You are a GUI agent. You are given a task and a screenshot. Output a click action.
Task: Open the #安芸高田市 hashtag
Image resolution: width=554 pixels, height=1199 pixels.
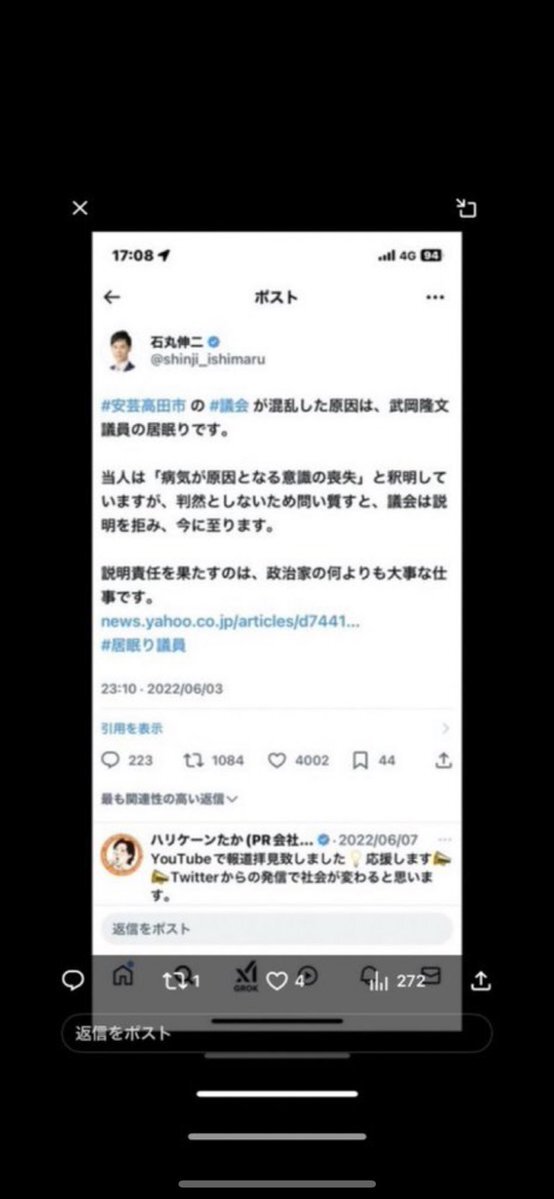click(143, 406)
